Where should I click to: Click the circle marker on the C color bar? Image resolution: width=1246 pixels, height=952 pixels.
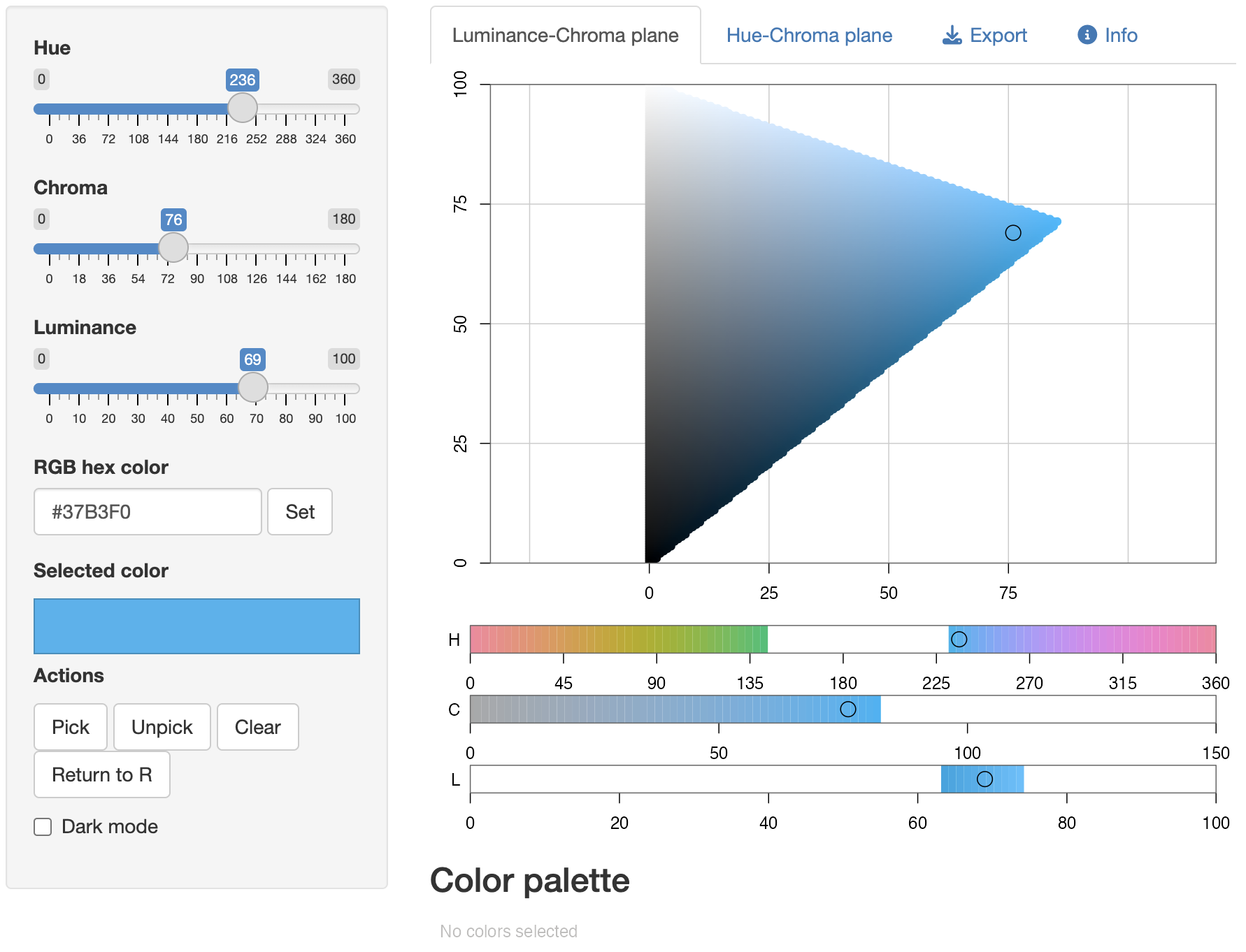point(847,709)
